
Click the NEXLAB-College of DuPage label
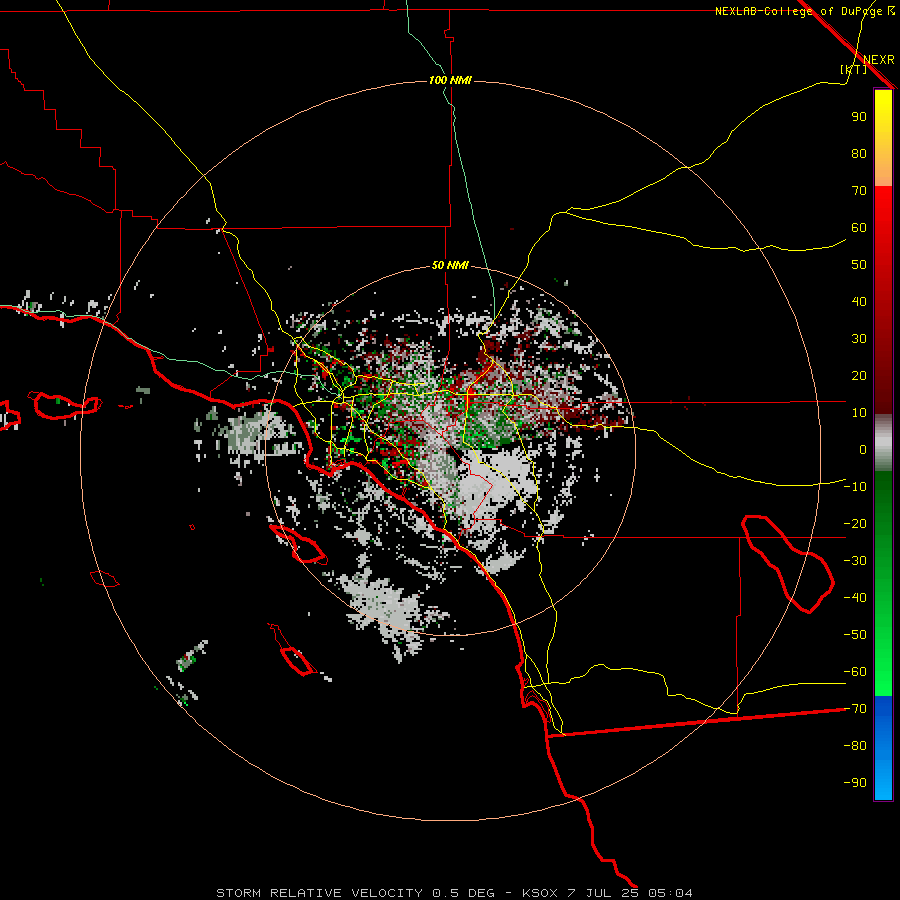(804, 11)
